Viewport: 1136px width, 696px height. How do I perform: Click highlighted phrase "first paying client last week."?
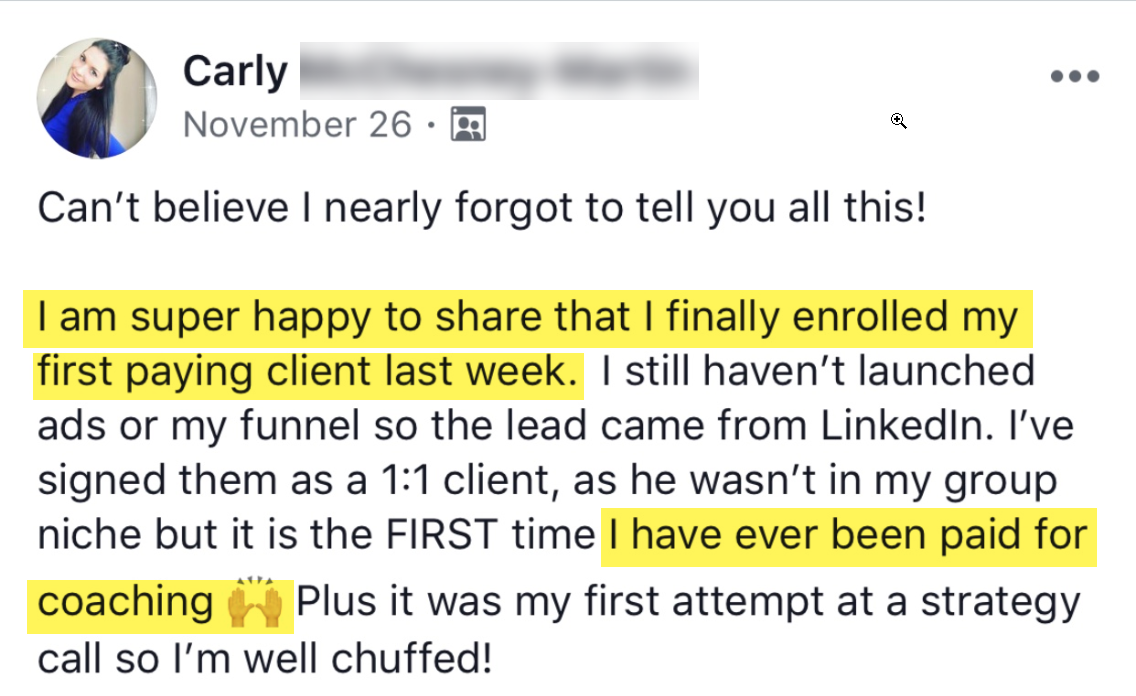pyautogui.click(x=308, y=372)
